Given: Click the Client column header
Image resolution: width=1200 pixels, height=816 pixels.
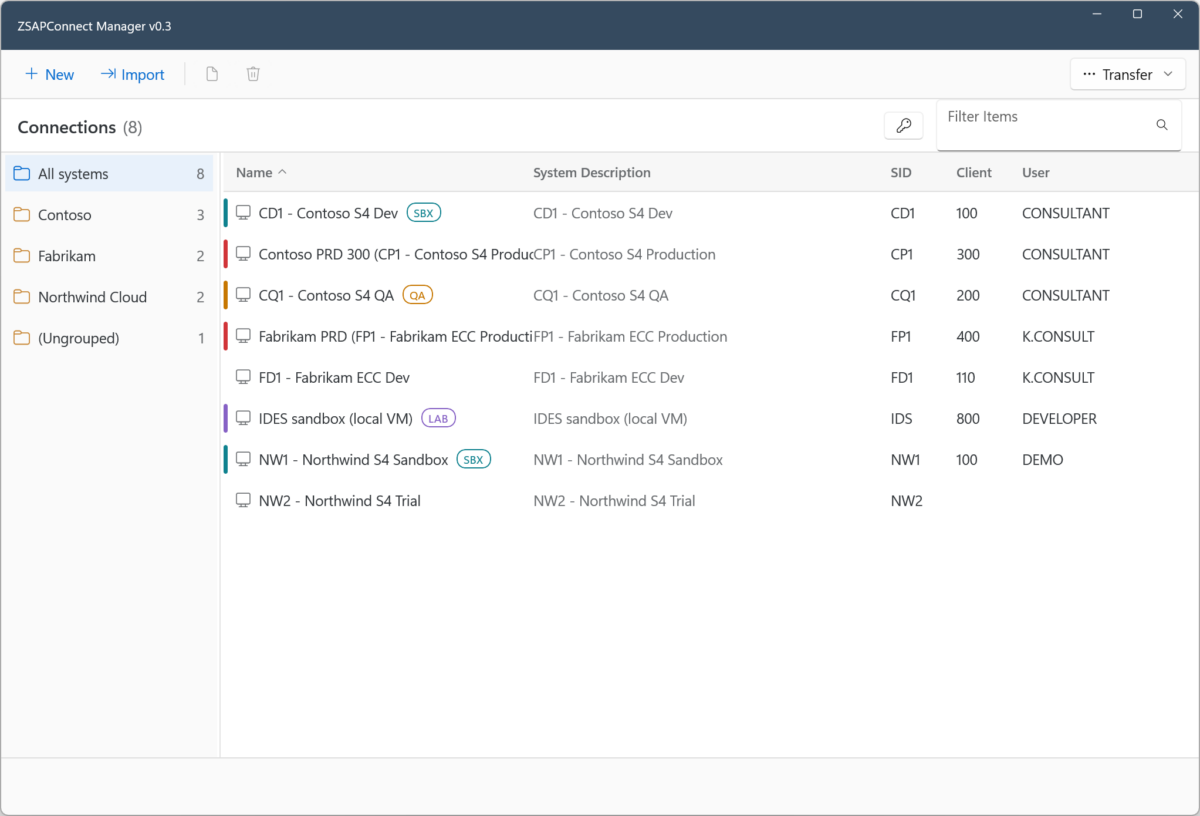Looking at the screenshot, I should tap(974, 173).
